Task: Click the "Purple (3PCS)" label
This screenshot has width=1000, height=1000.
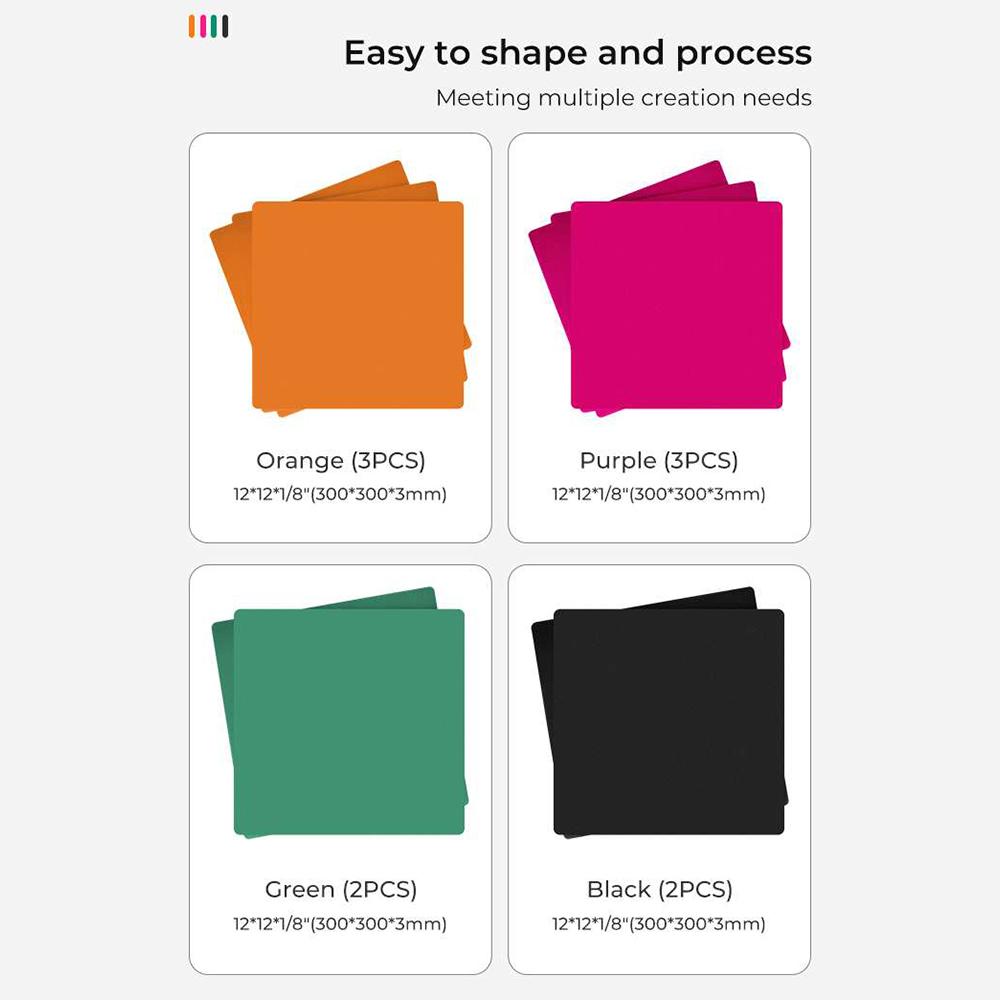Action: 659,461
